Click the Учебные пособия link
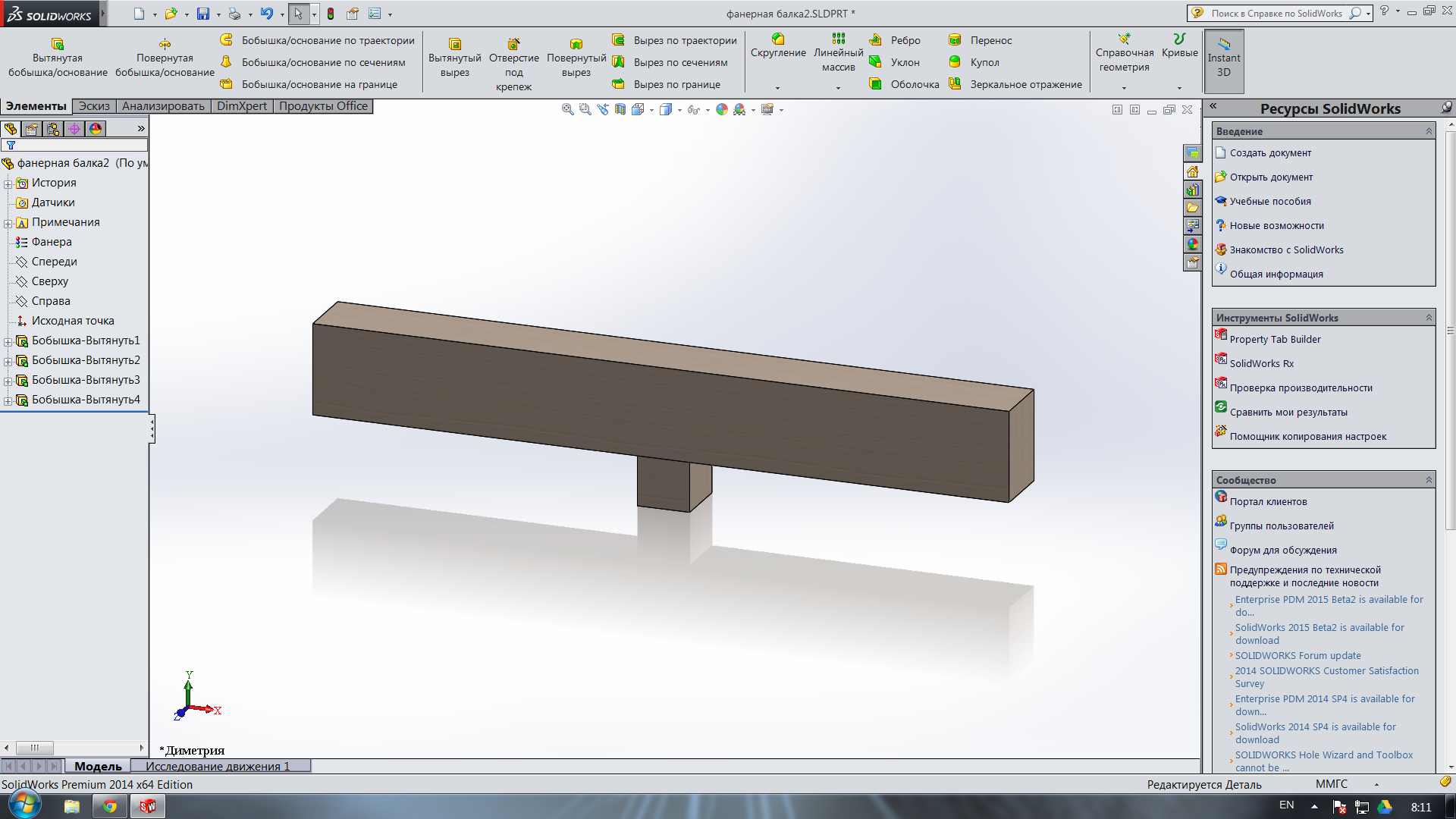1456x819 pixels. [x=1270, y=201]
